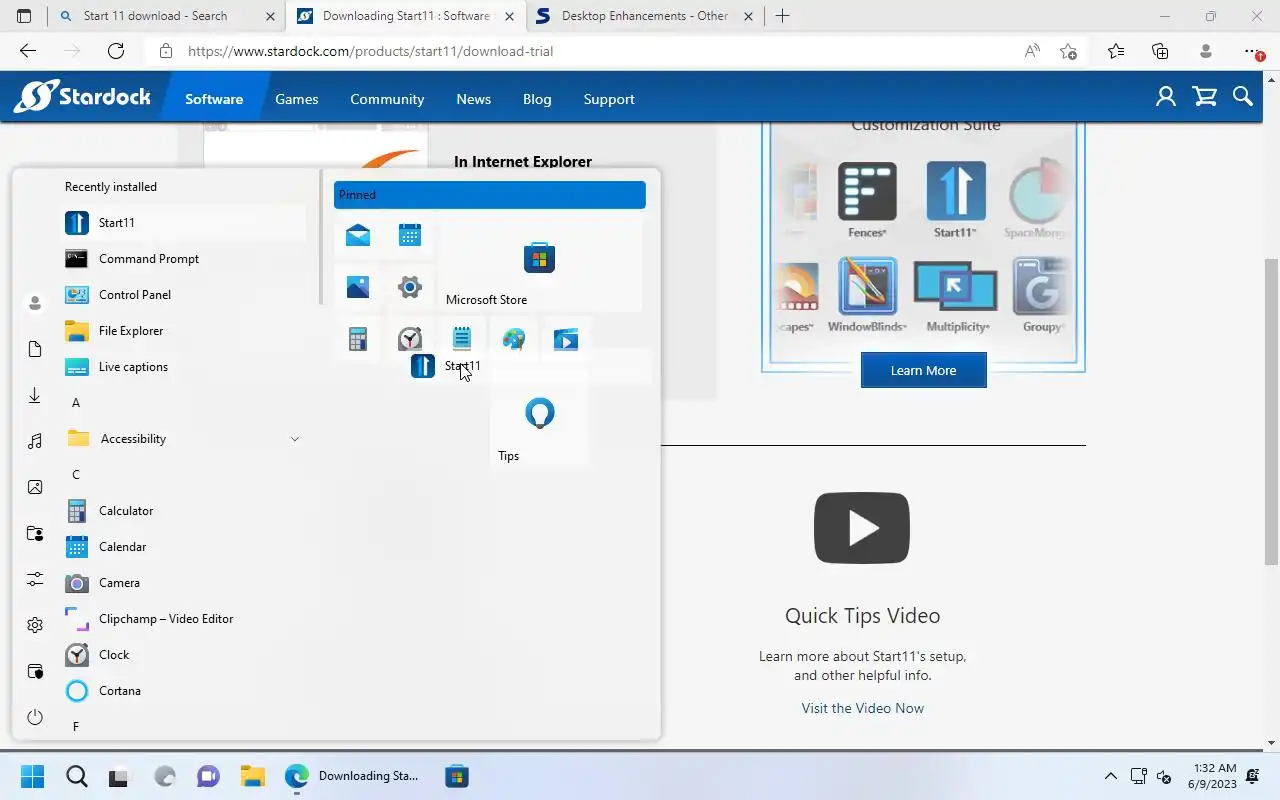Add this page to favorites

(1068, 51)
